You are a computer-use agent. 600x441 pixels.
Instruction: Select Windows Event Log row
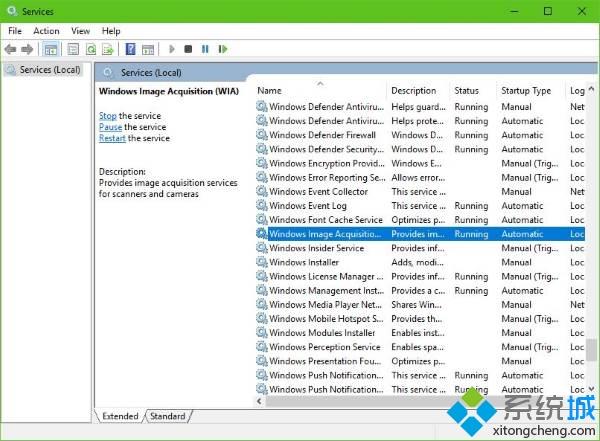coord(420,206)
